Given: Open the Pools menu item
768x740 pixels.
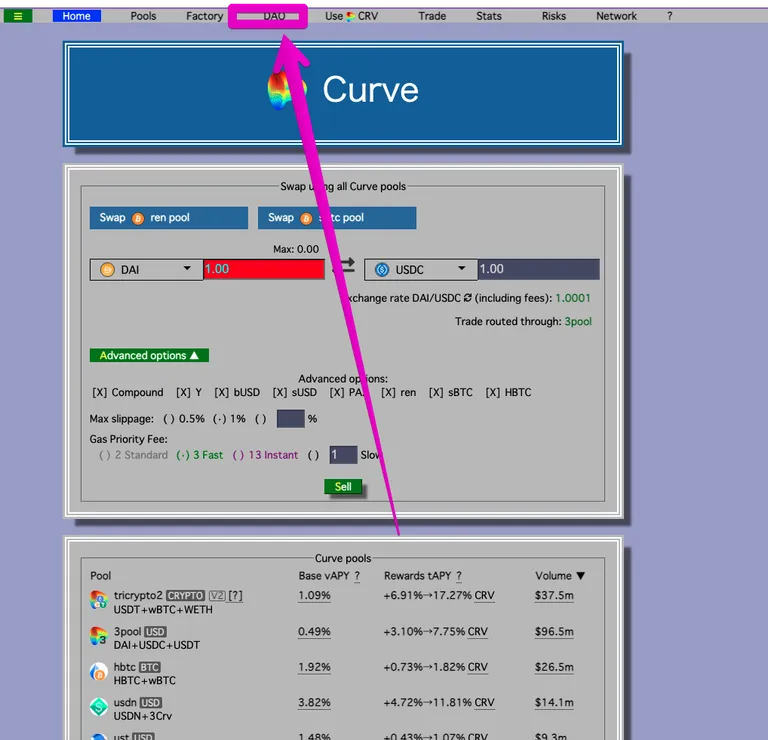Looking at the screenshot, I should click(x=143, y=16).
